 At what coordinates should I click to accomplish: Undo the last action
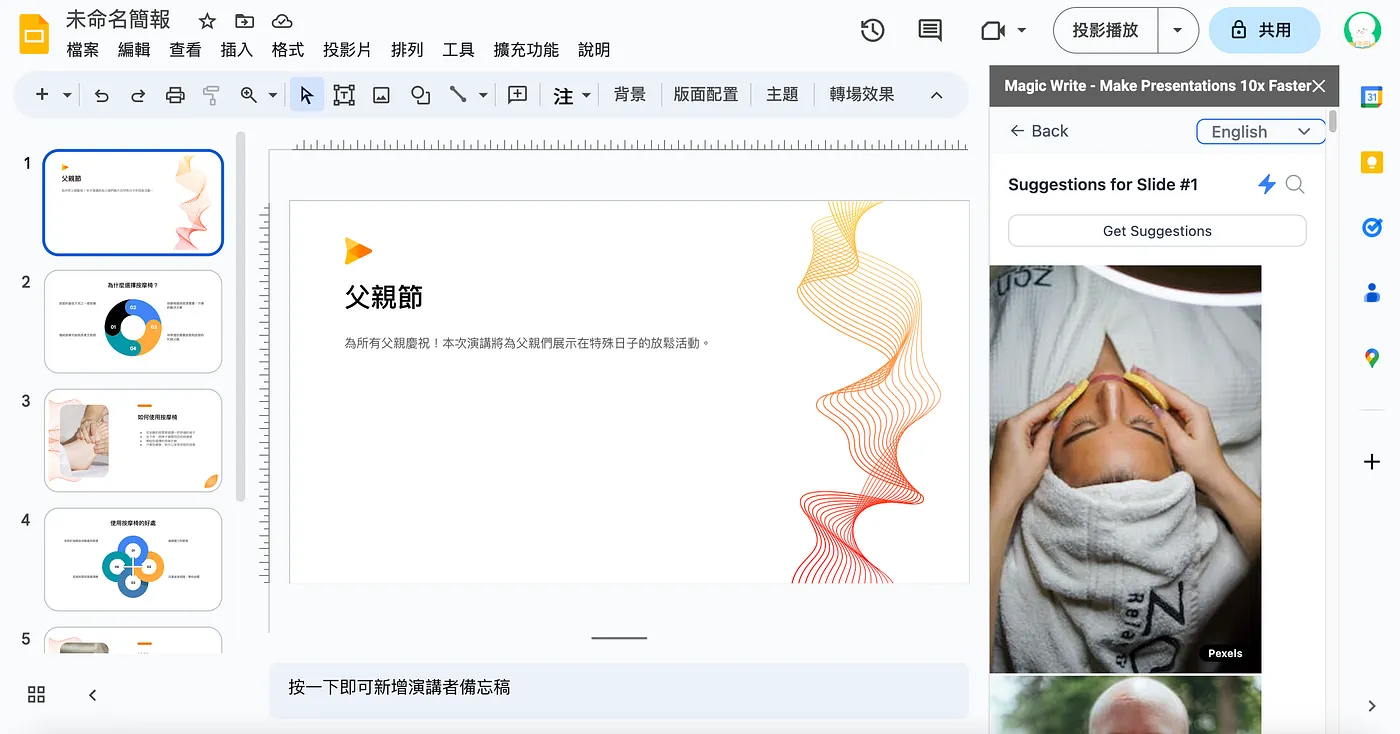point(102,95)
